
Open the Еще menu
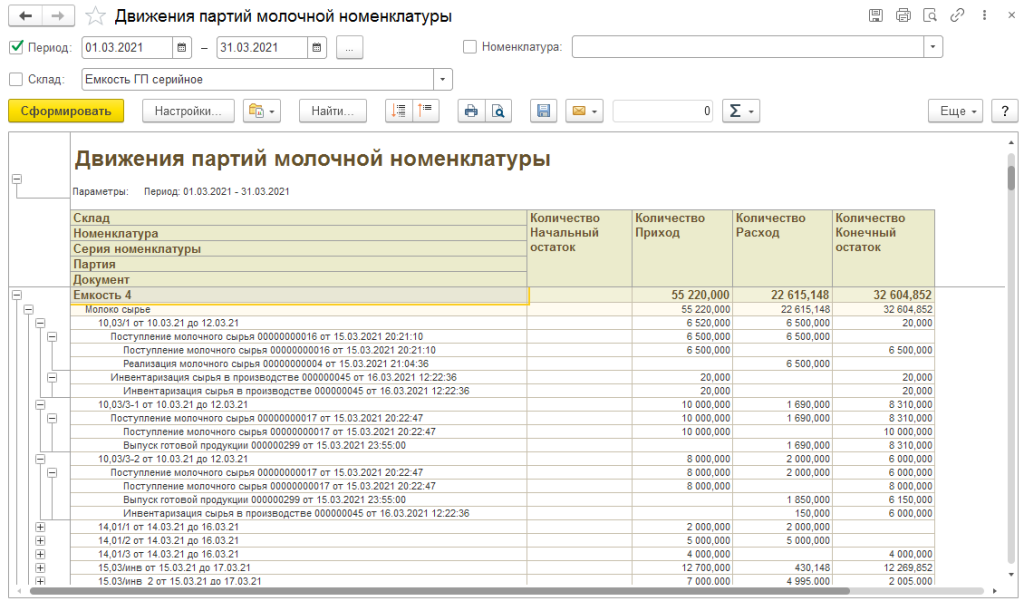955,111
